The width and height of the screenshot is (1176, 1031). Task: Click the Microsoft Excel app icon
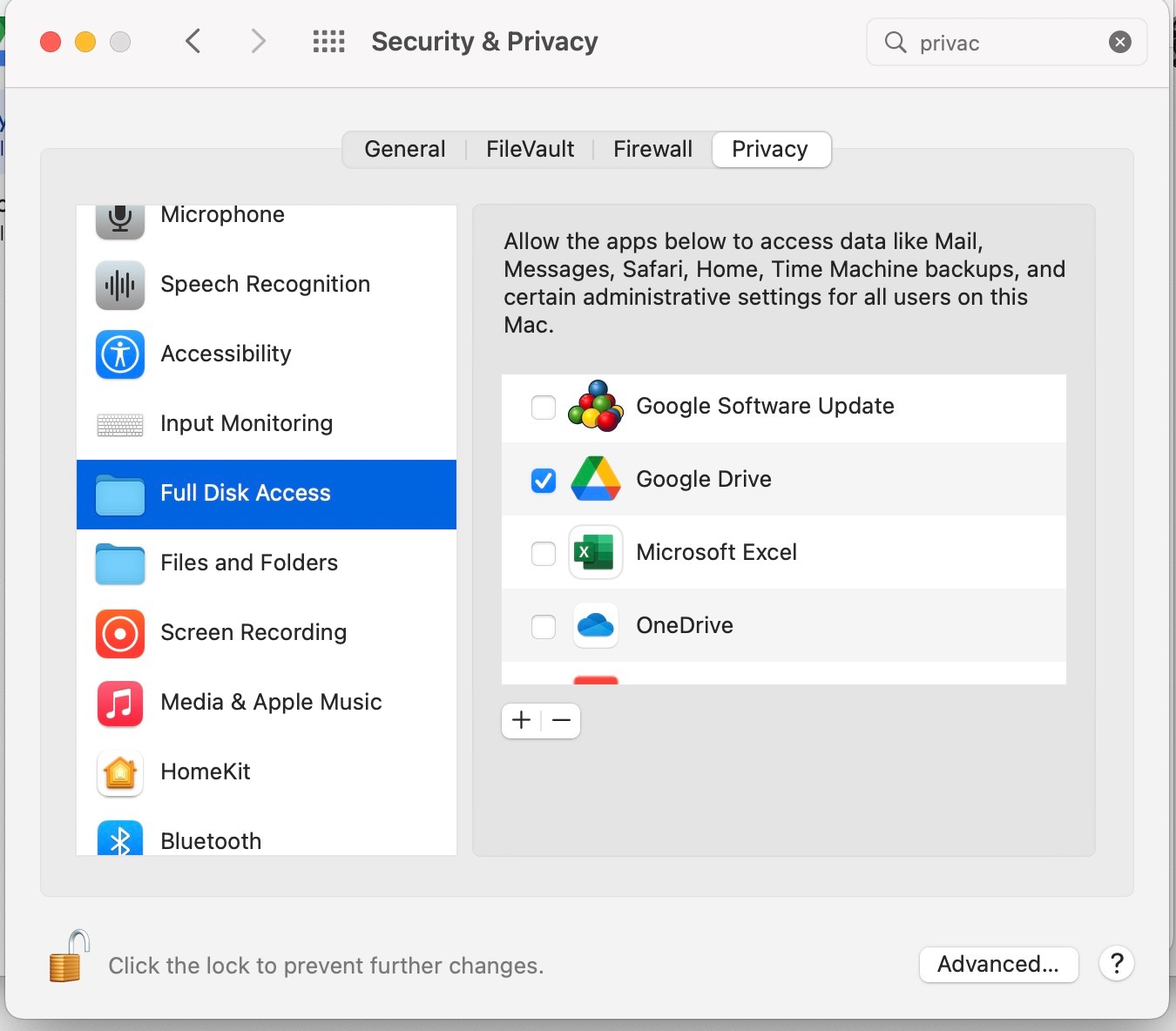click(596, 552)
